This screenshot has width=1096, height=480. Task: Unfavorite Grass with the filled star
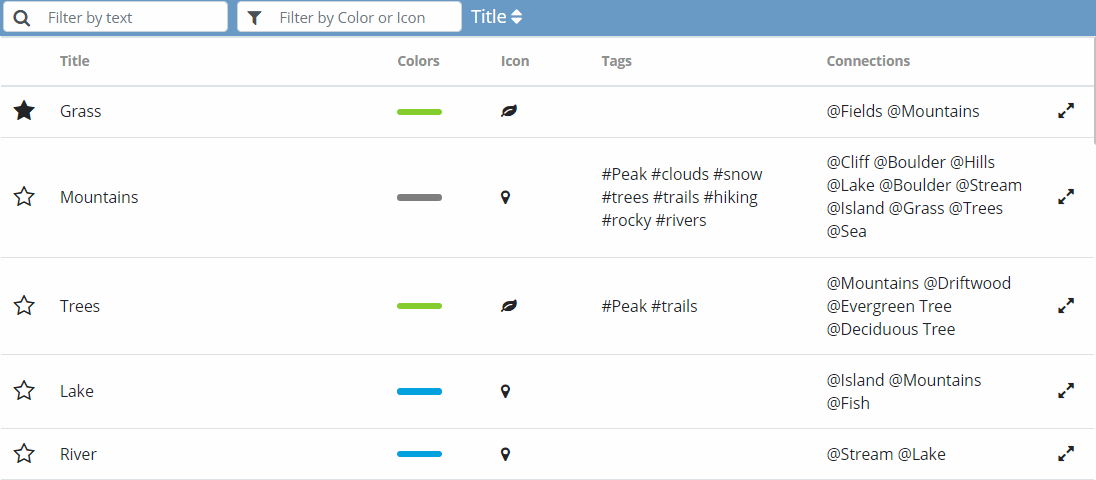pyautogui.click(x=24, y=110)
